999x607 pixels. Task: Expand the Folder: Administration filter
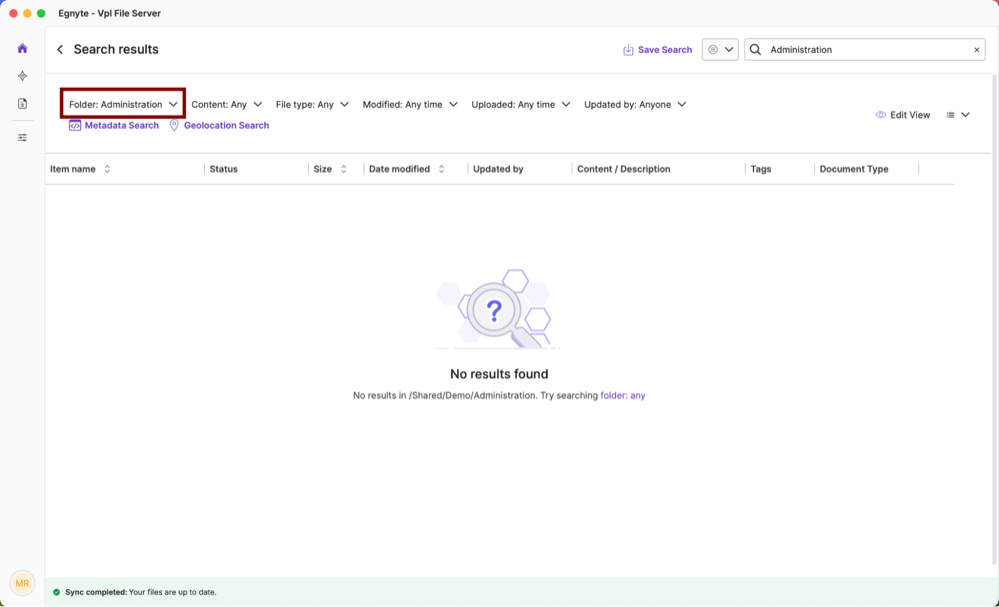(x=123, y=104)
